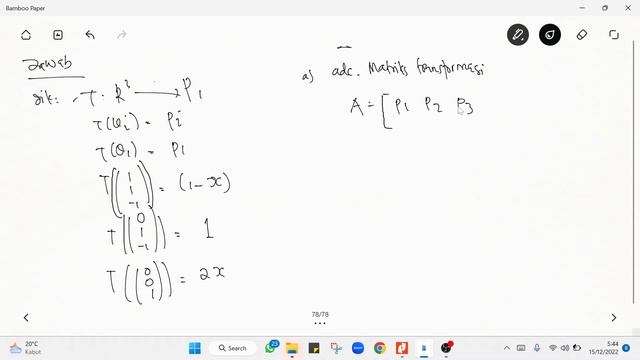Viewport: 640px width, 360px height.
Task: Open Zoom from the taskbar
Action: [x=358, y=348]
